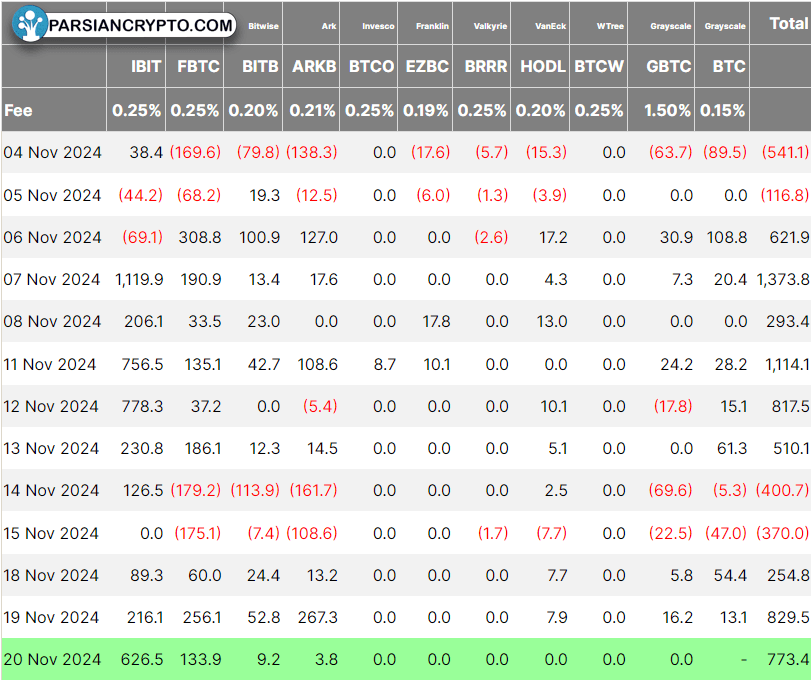The image size is (811, 680).
Task: Select the FBTC column header
Action: [198, 66]
